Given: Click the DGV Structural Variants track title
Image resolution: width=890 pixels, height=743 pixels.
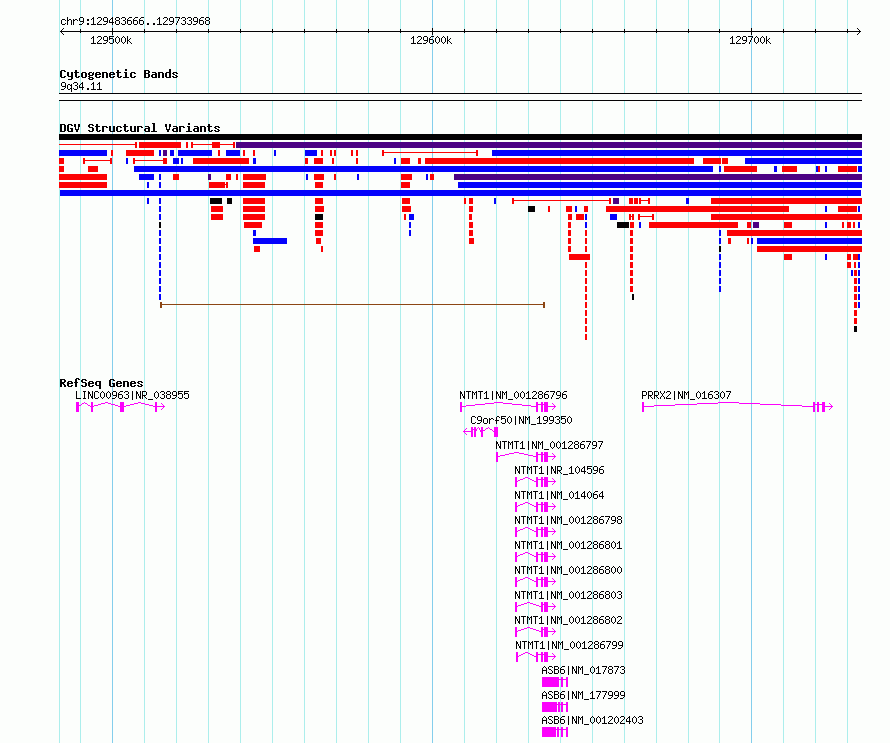Looking at the screenshot, I should point(140,128).
